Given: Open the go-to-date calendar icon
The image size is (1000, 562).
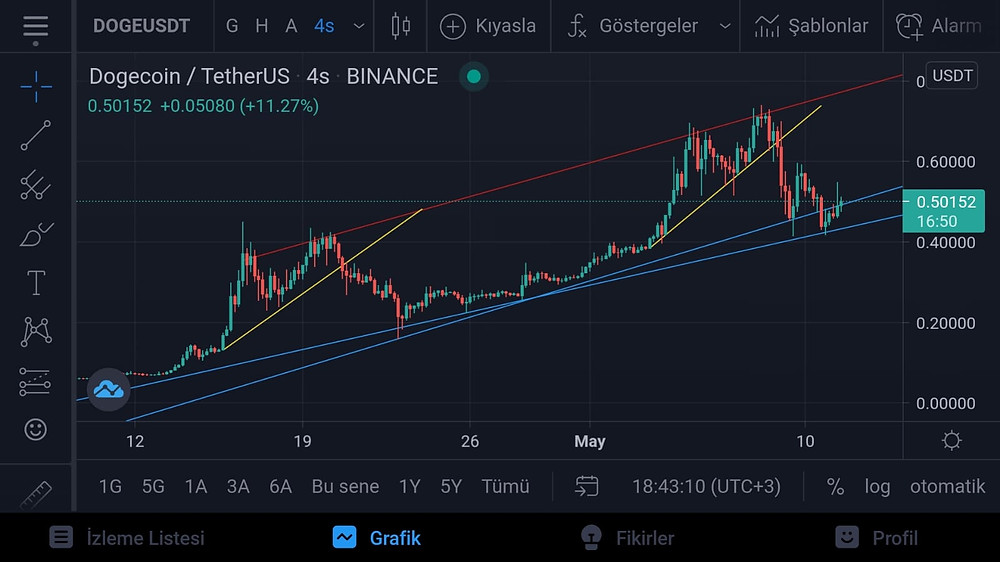Looking at the screenshot, I should [x=586, y=486].
